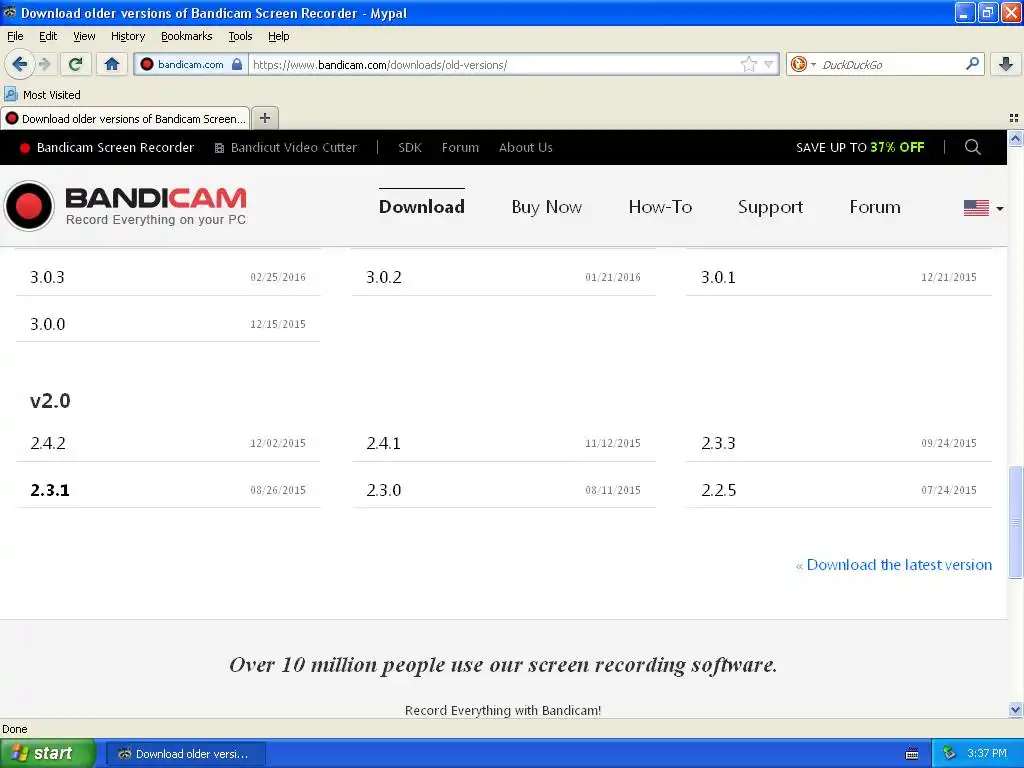
Task: Open the Bookmarks menu
Action: pyautogui.click(x=186, y=36)
